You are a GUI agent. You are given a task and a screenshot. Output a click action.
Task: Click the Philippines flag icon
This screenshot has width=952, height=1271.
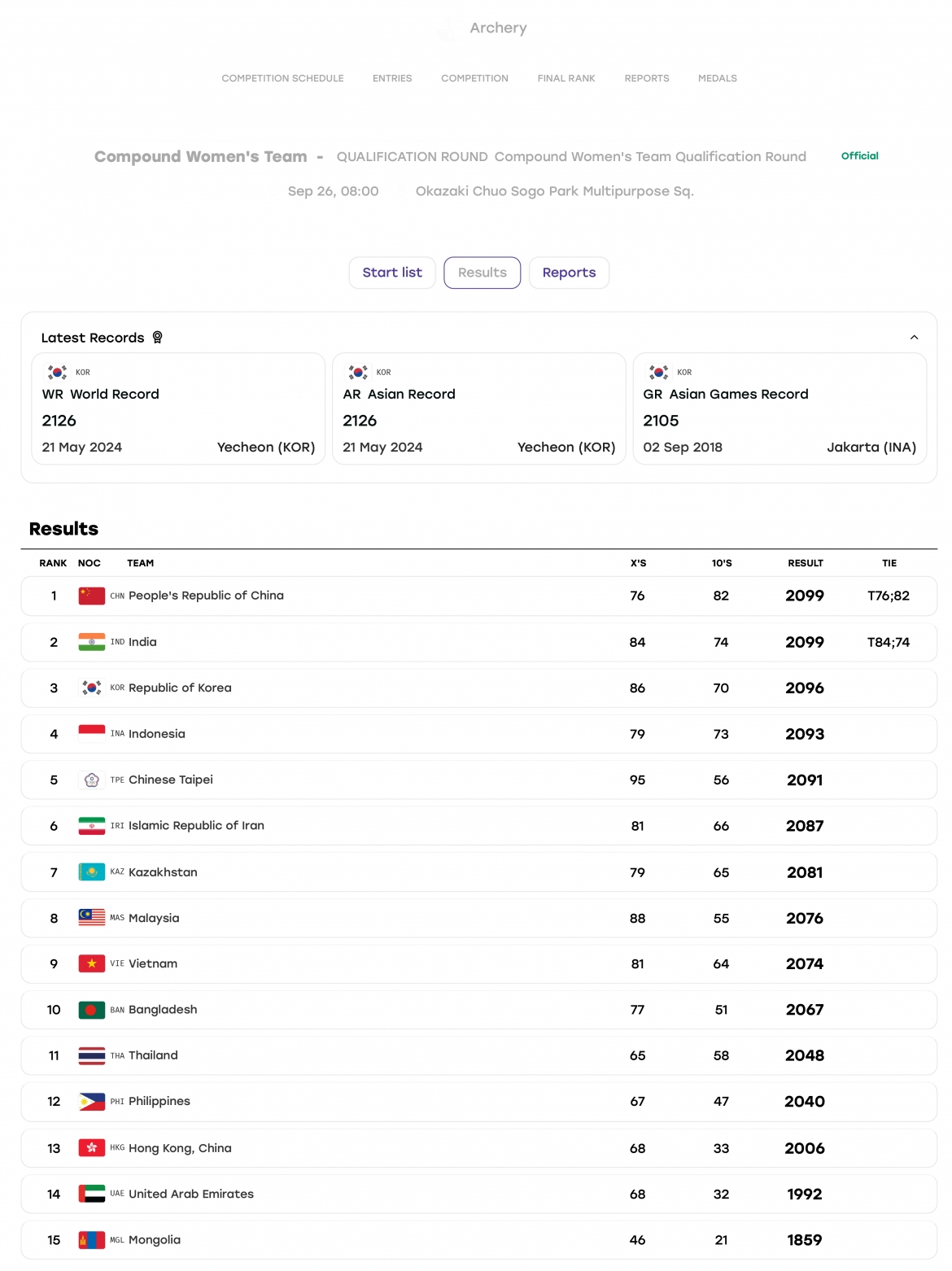pyautogui.click(x=92, y=1102)
